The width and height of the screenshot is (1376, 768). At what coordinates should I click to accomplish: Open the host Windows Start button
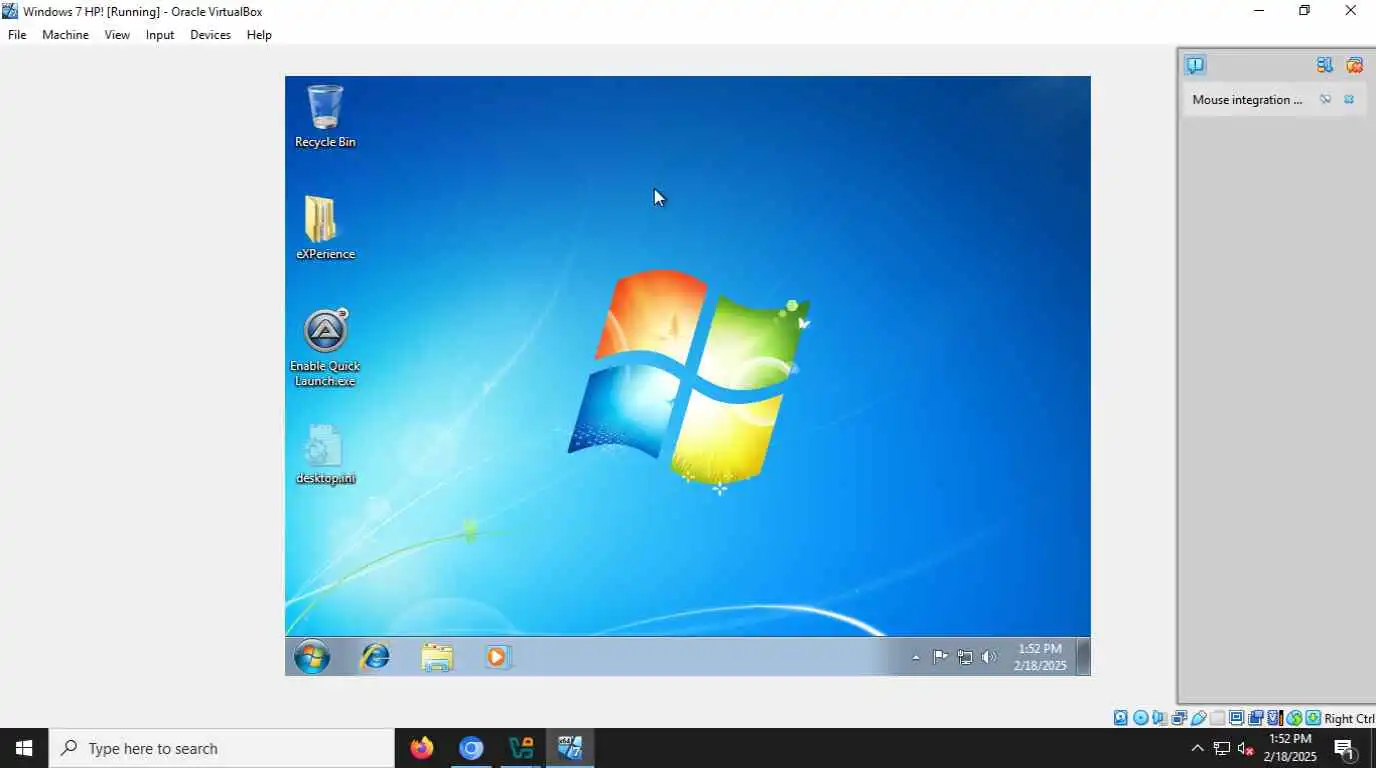(x=24, y=748)
